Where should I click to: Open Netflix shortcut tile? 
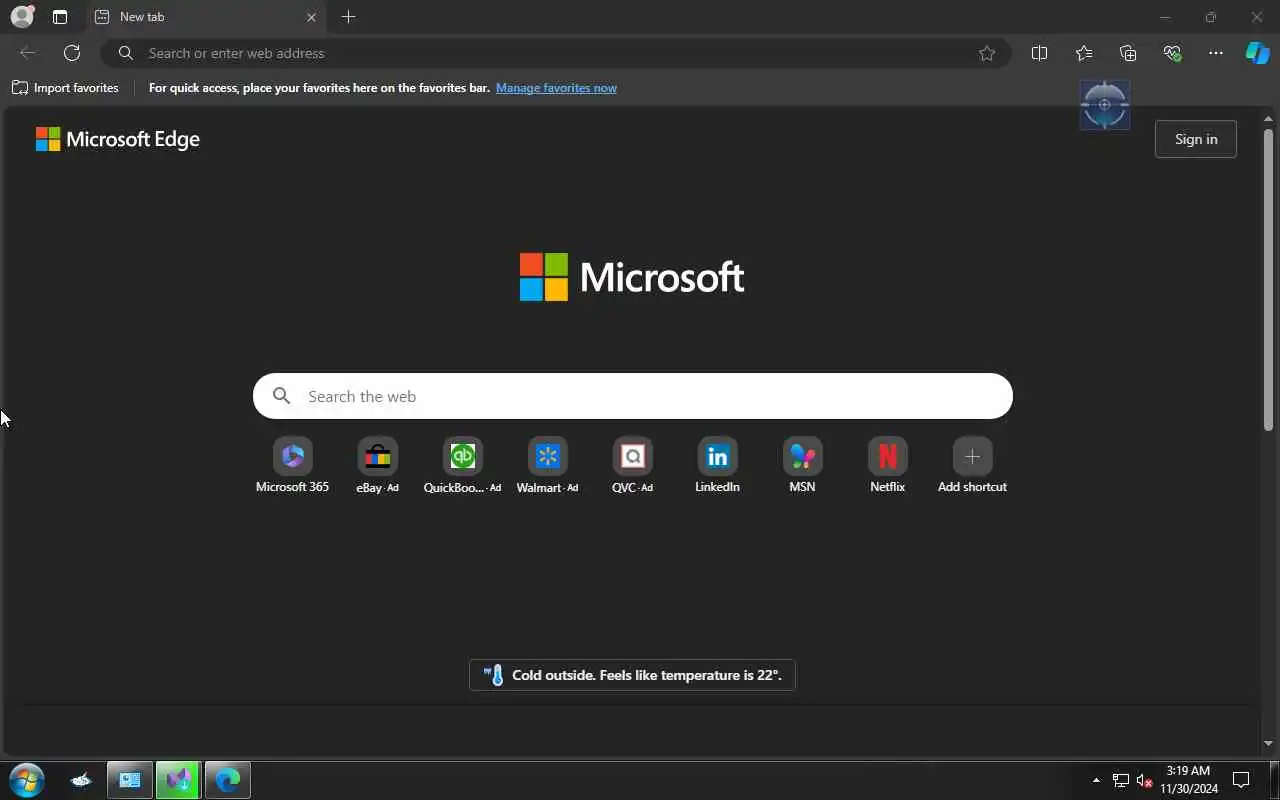pos(887,465)
